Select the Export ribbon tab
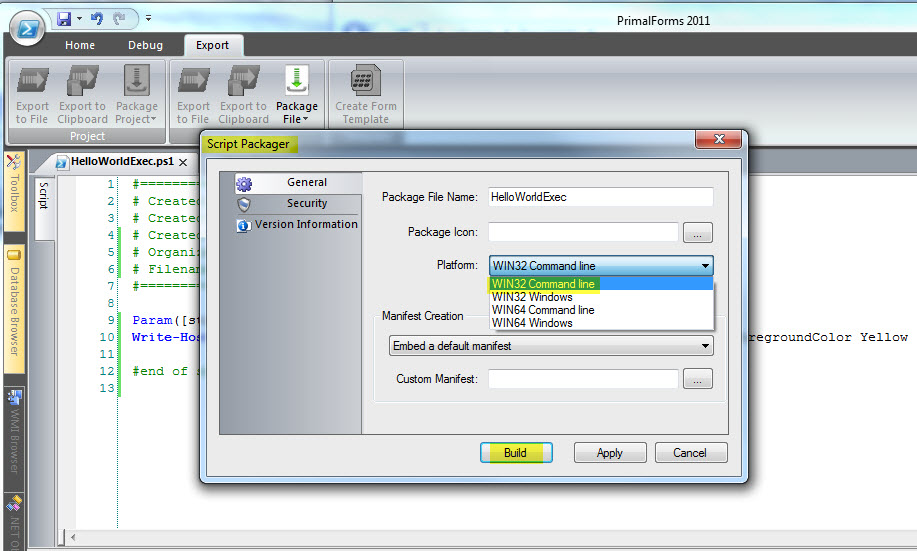917x551 pixels. click(212, 45)
